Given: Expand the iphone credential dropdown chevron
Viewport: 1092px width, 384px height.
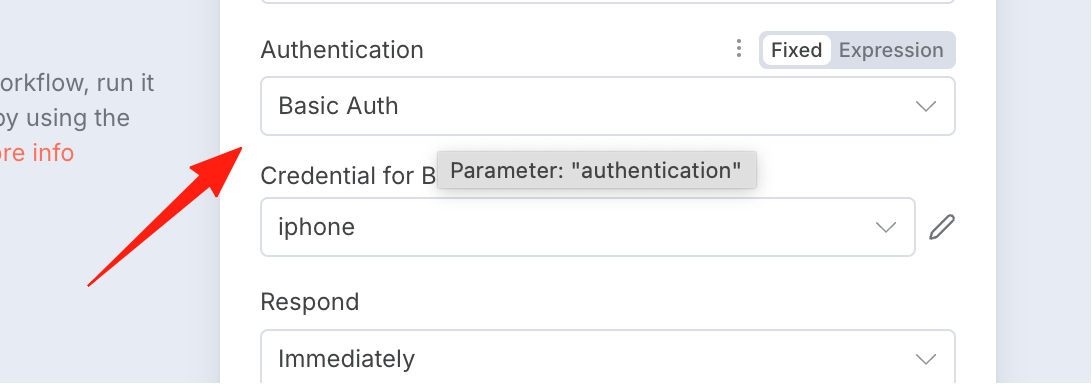Looking at the screenshot, I should point(885,227).
